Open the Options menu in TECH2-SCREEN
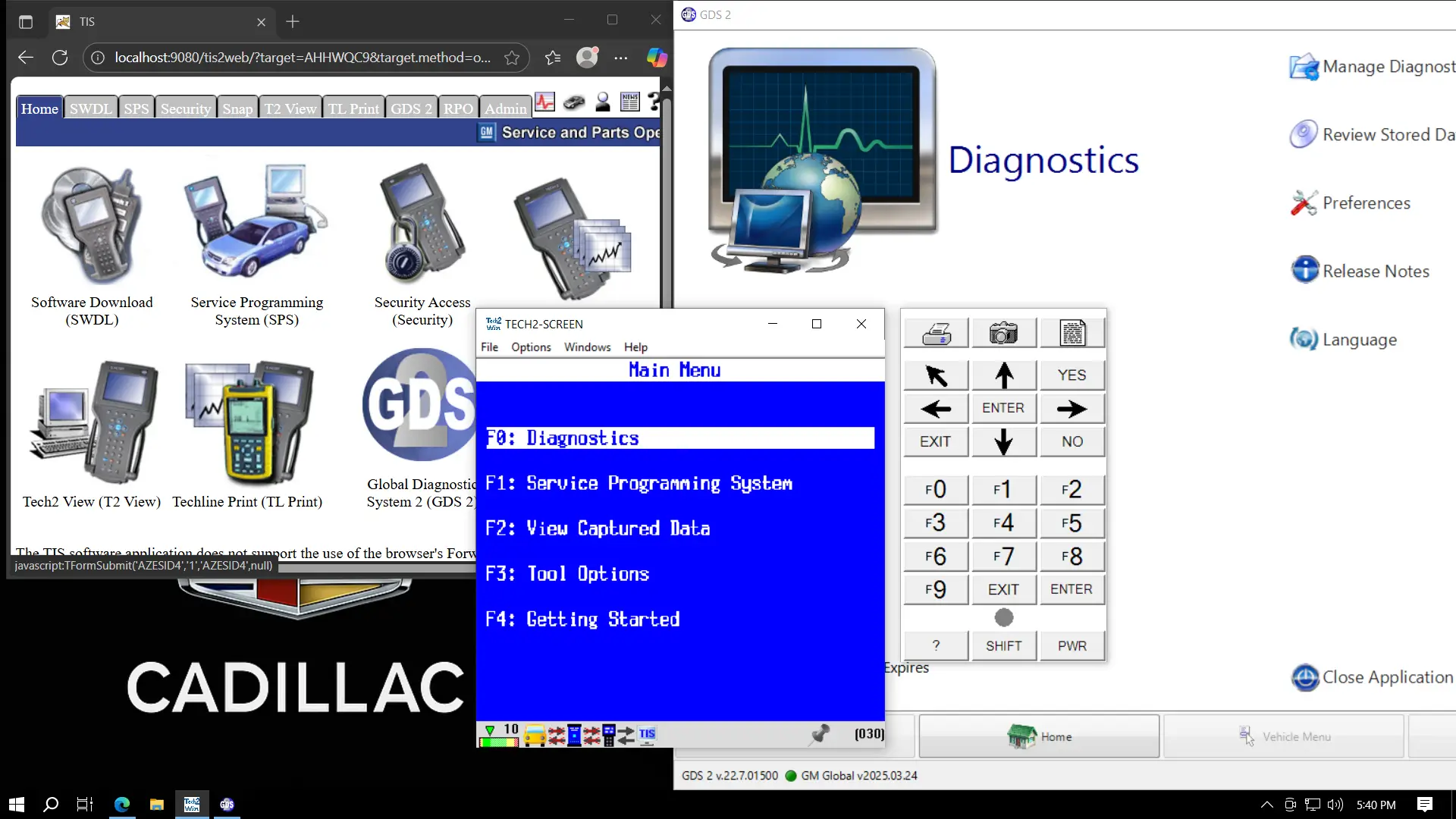The width and height of the screenshot is (1456, 819). point(530,347)
